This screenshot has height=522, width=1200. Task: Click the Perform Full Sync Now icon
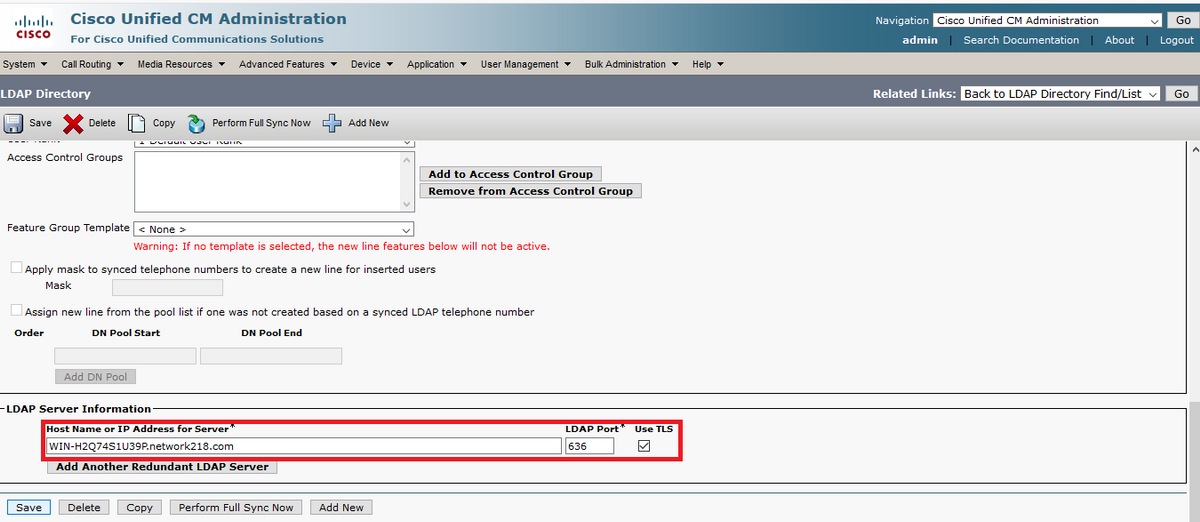point(196,123)
